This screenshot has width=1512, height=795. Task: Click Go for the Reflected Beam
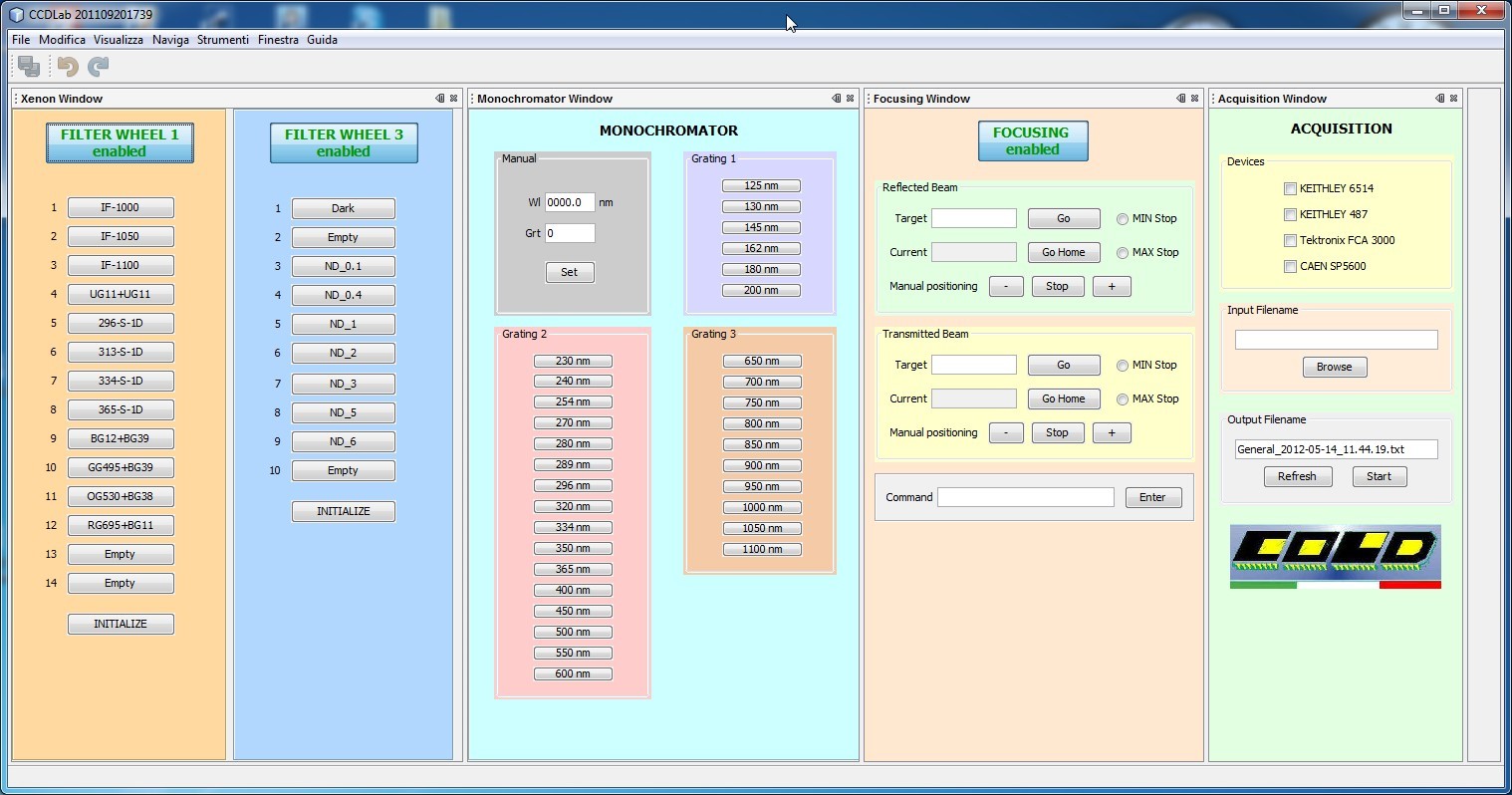[1064, 218]
